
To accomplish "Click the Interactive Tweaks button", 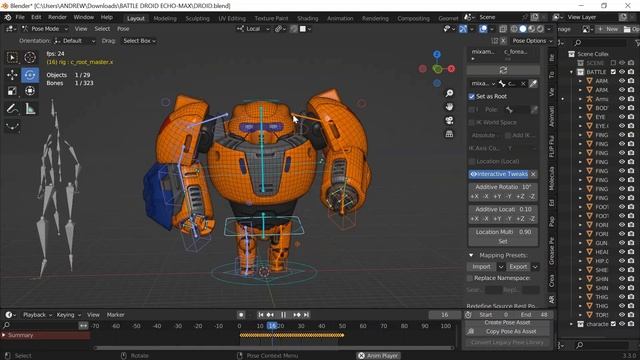I will coord(499,174).
